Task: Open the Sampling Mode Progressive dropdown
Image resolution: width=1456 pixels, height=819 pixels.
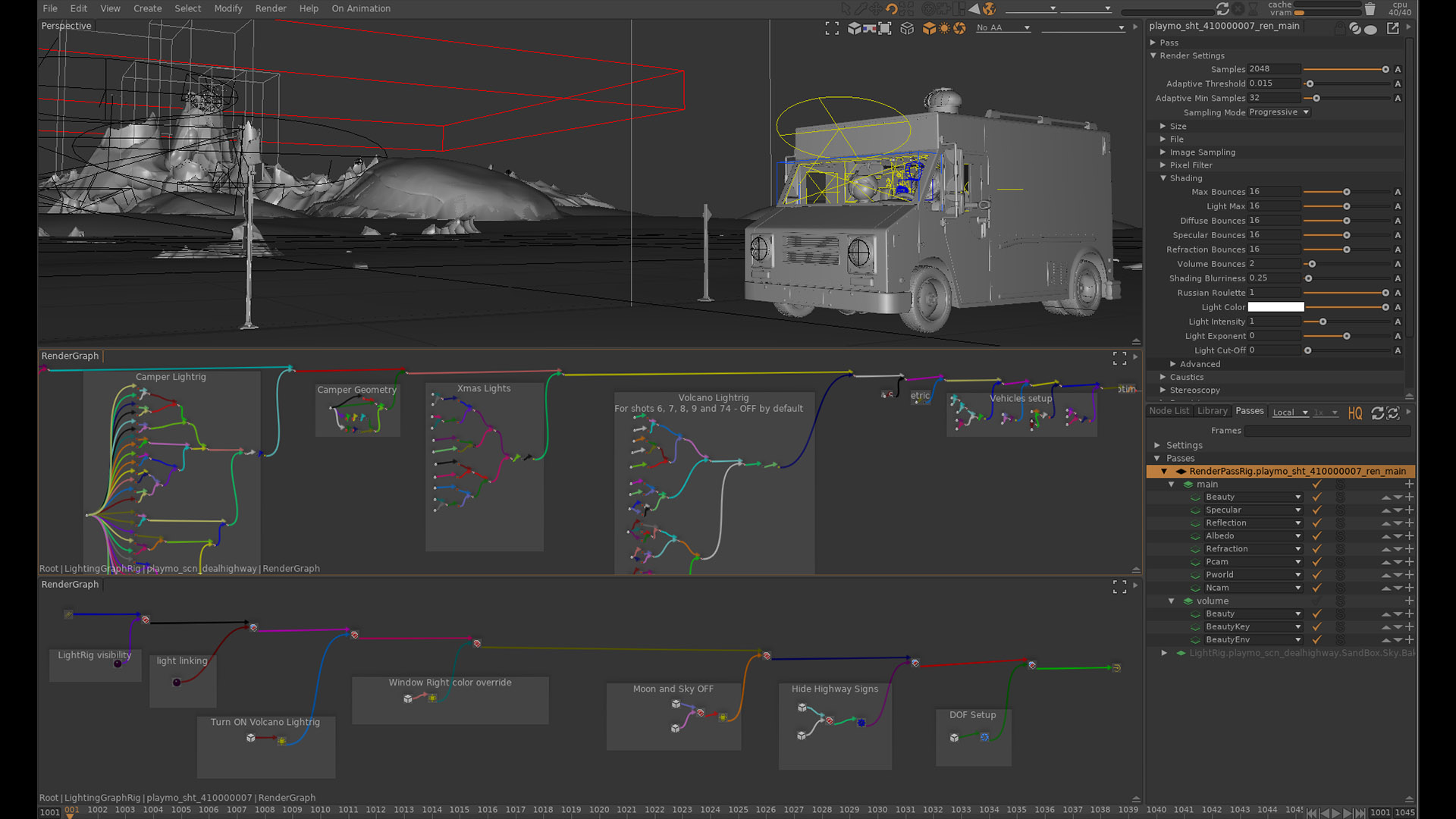Action: (1279, 111)
